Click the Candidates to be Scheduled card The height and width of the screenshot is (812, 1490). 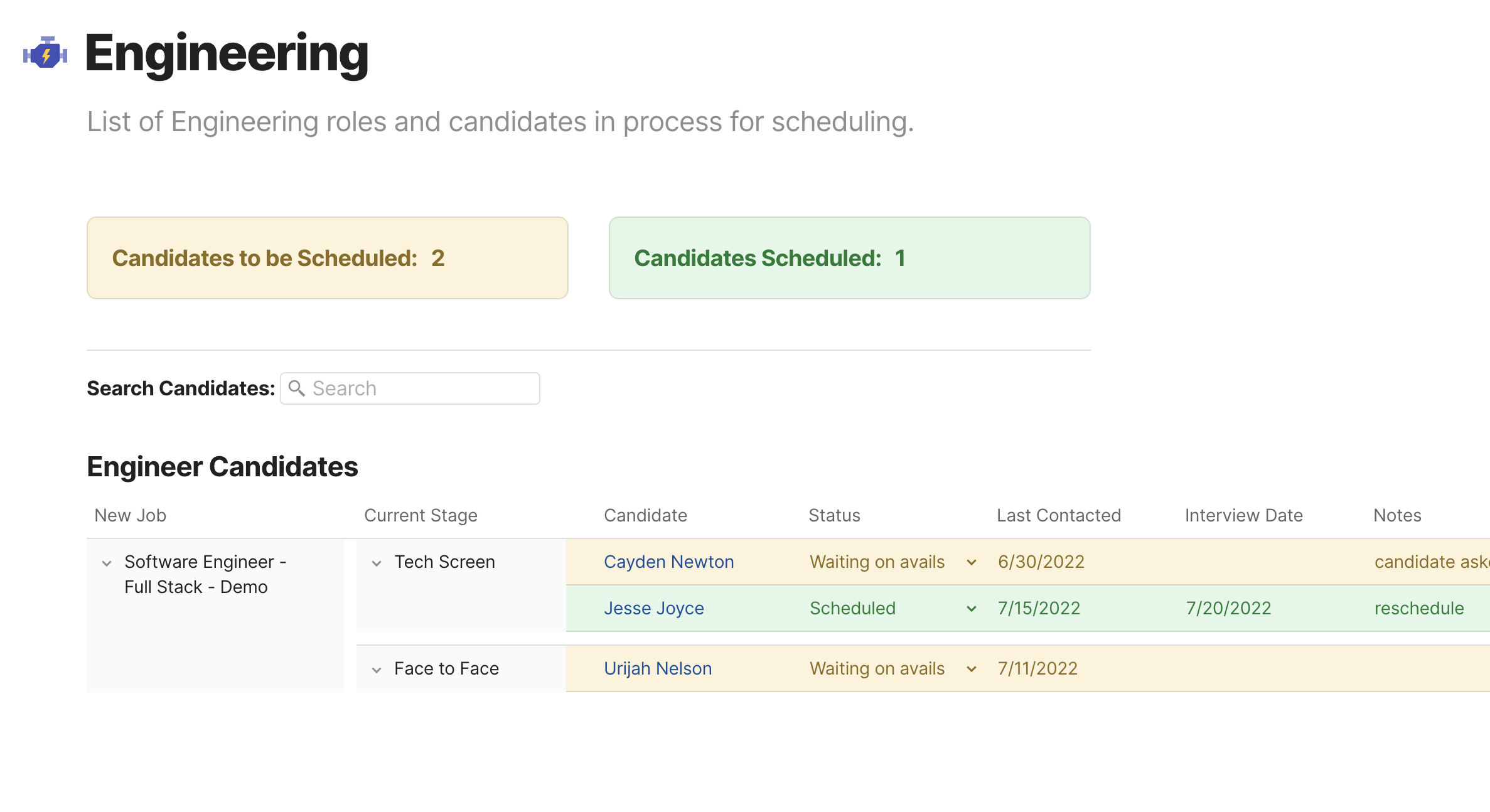(x=327, y=258)
